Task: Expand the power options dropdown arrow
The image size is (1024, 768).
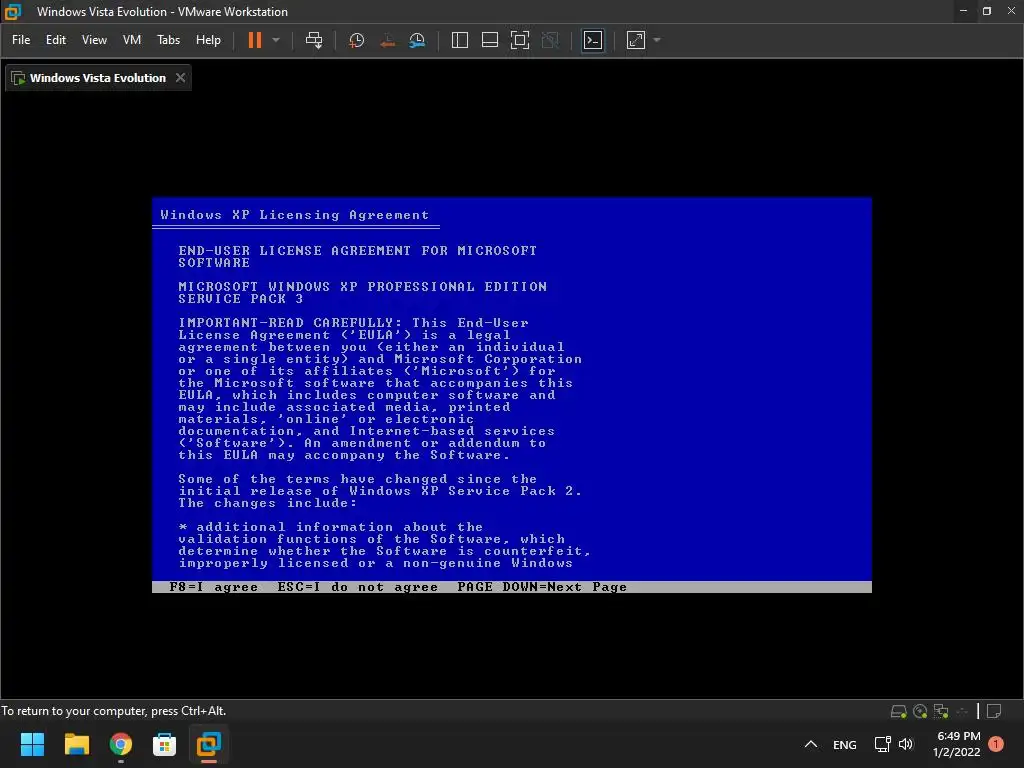Action: 276,40
